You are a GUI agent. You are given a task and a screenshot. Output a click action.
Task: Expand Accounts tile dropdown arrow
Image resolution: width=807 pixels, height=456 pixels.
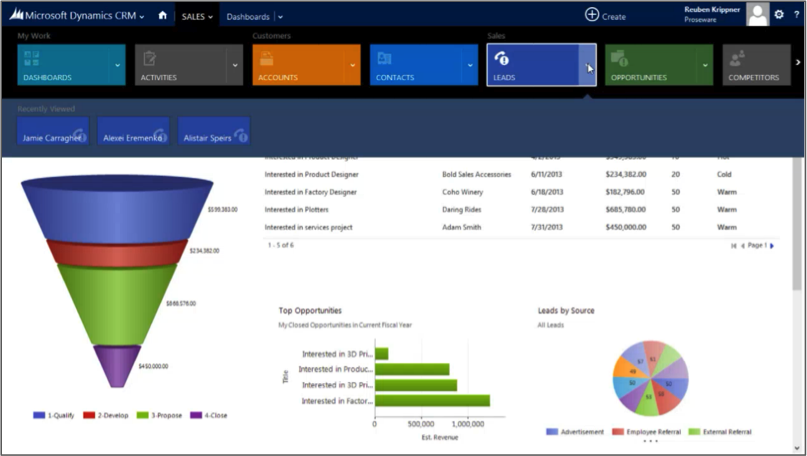pos(352,65)
